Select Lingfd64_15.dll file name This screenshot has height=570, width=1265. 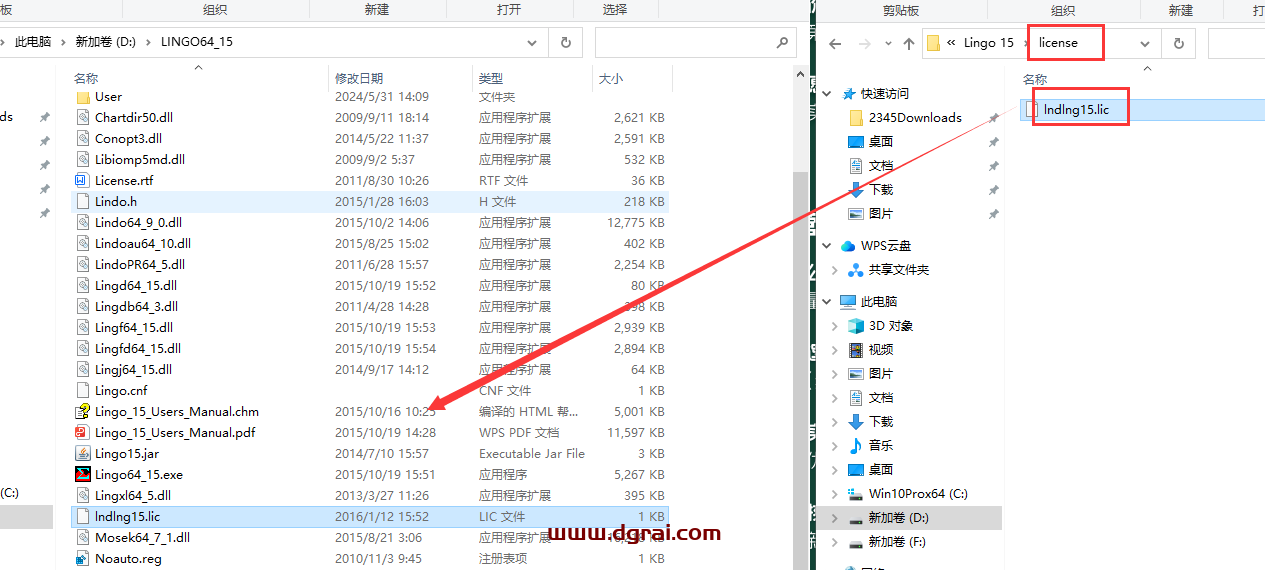(138, 348)
